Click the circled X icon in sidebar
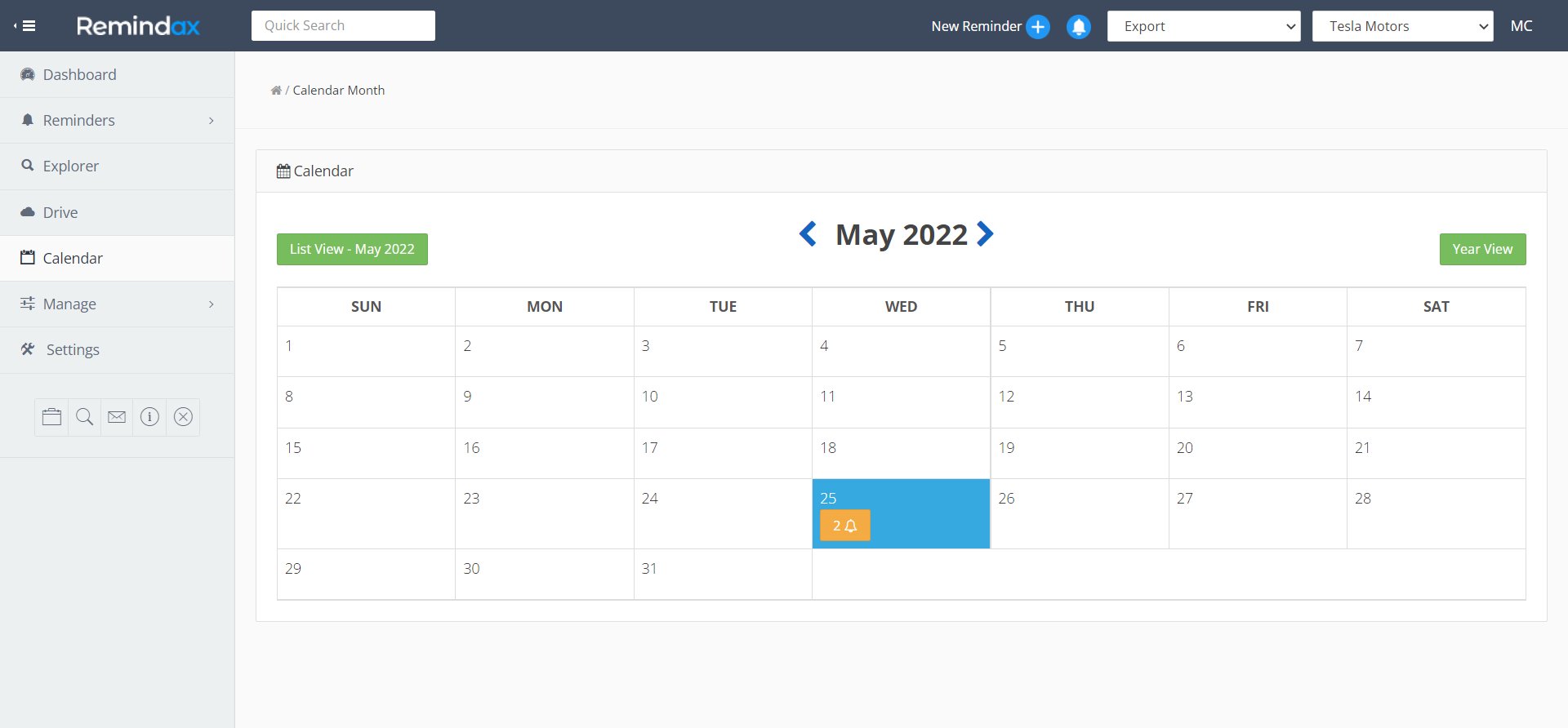 (x=183, y=417)
